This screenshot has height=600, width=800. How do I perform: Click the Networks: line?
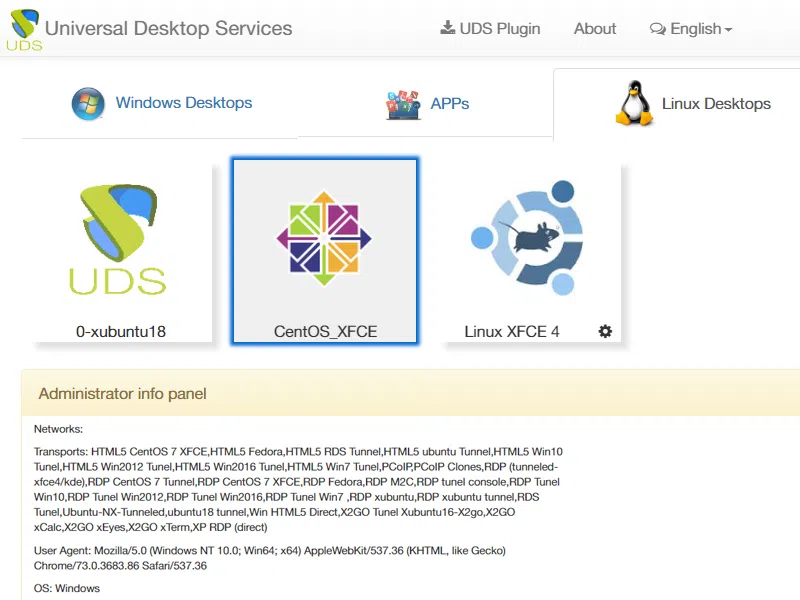[58, 429]
